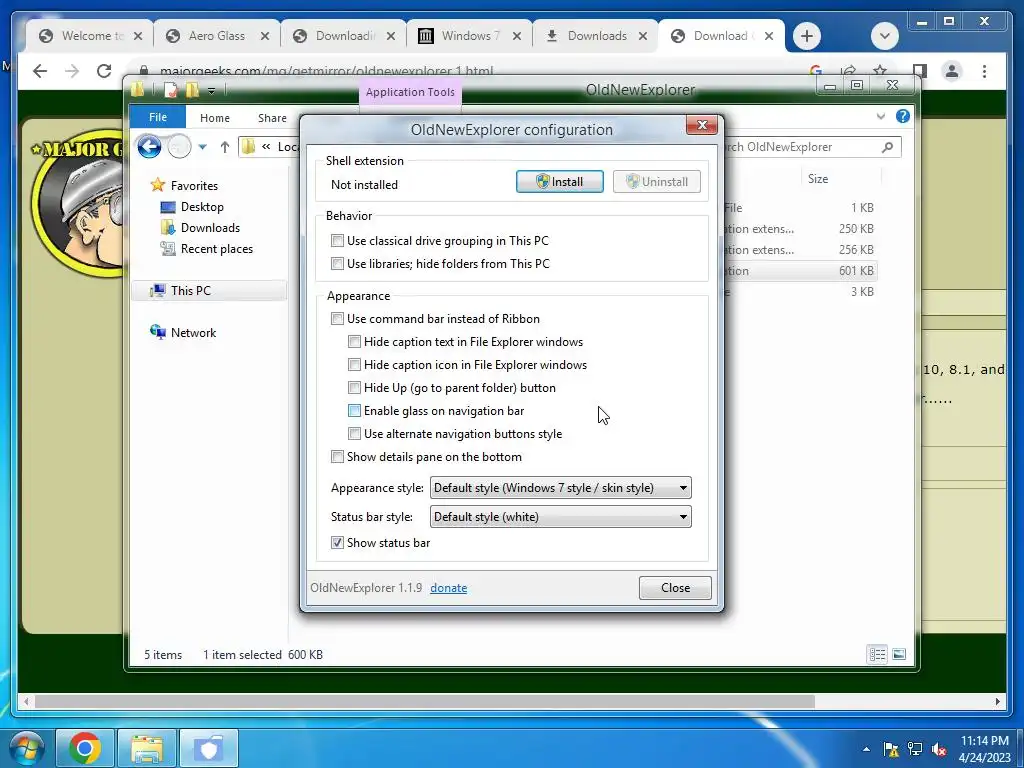Switch to large icons view in status bar
The height and width of the screenshot is (768, 1024).
[899, 654]
